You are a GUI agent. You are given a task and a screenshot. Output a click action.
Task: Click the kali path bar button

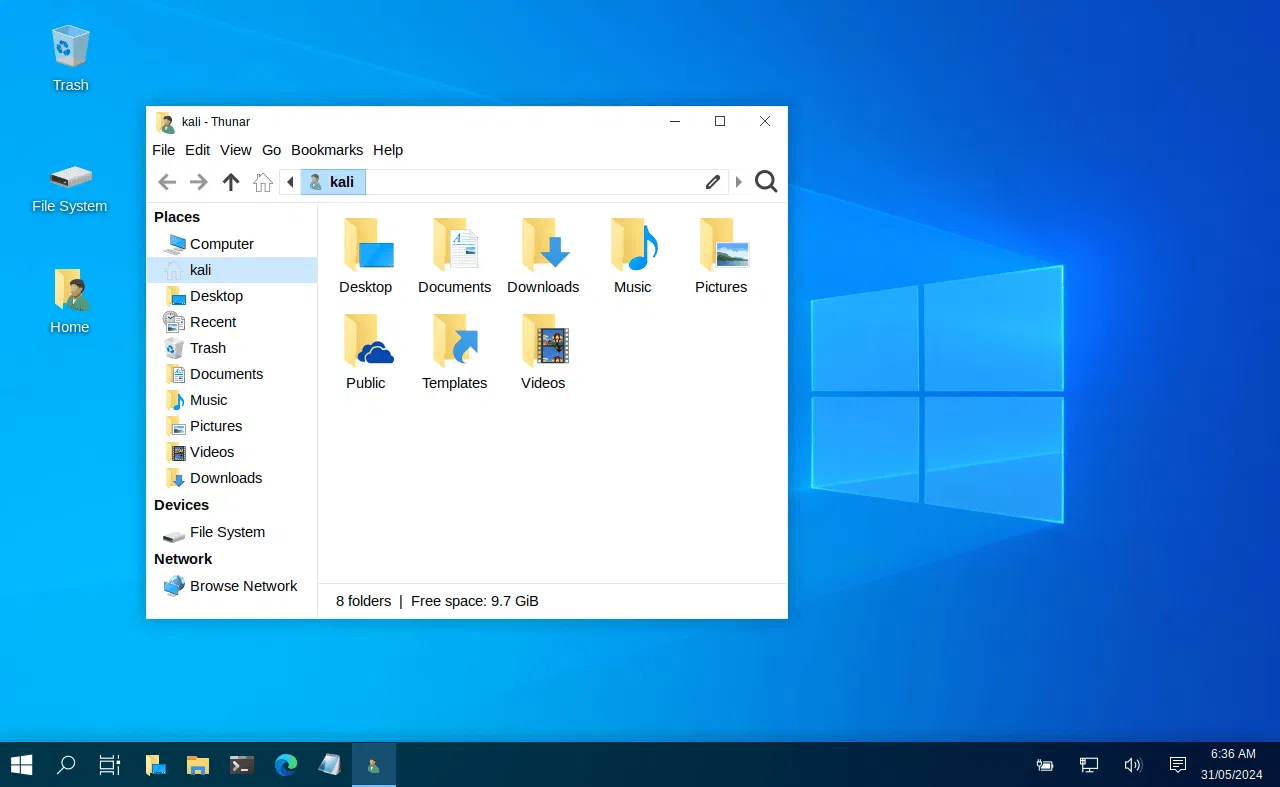(333, 182)
